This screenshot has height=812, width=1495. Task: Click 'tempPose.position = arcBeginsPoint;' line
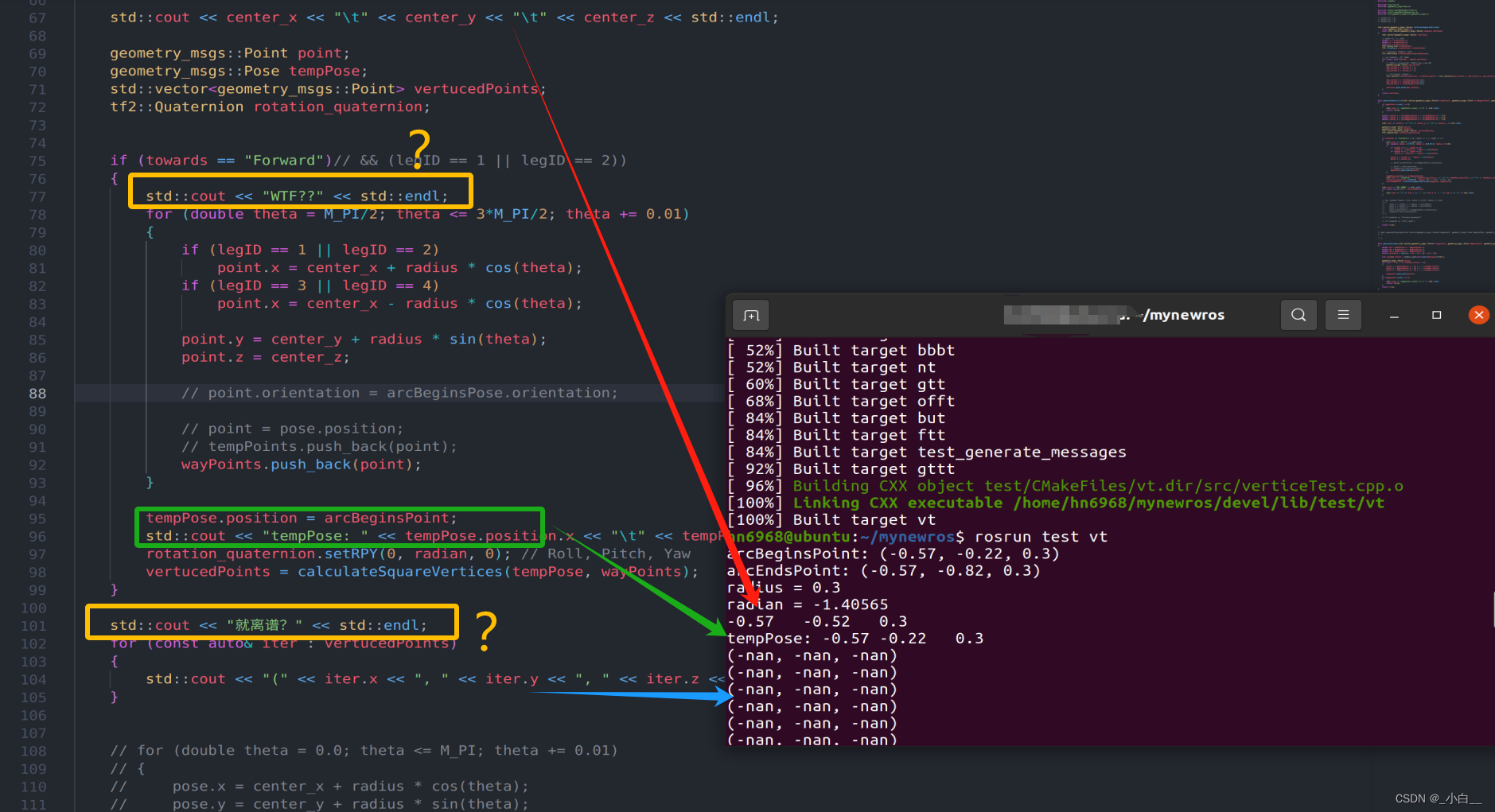click(x=302, y=518)
